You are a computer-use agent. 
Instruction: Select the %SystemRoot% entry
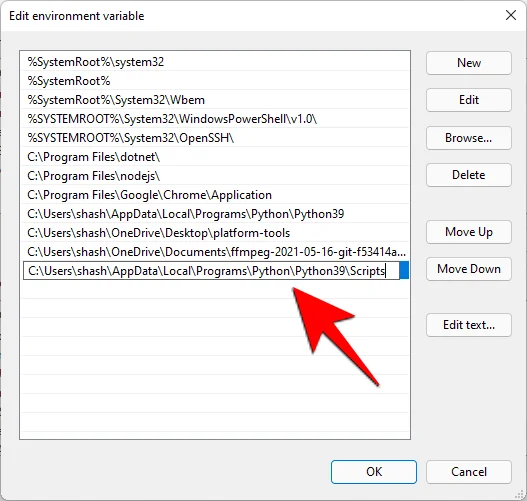pos(215,81)
